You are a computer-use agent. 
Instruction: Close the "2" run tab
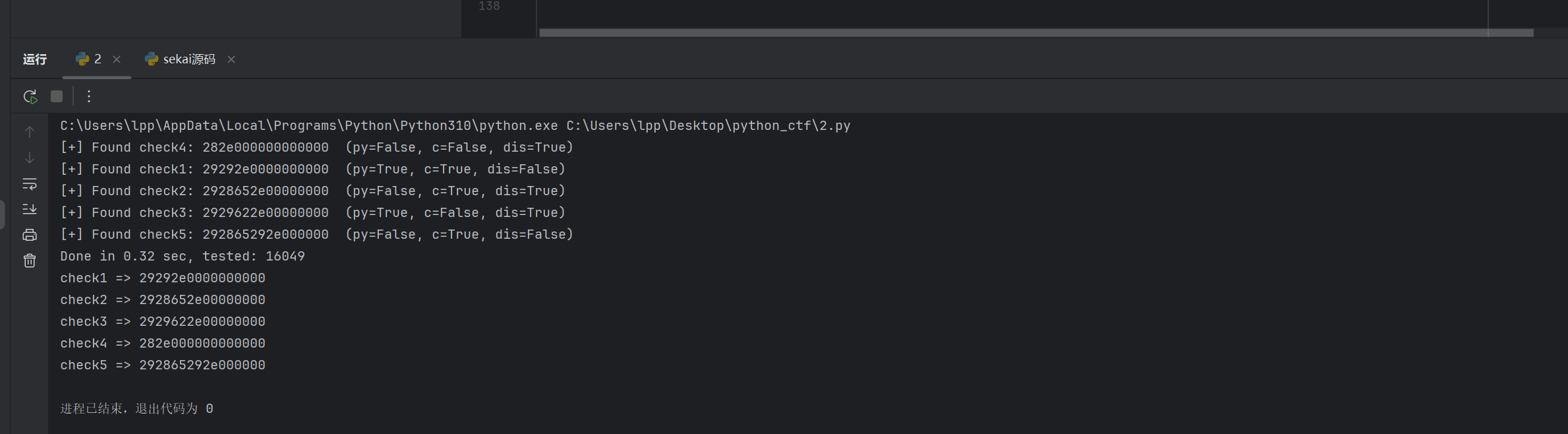click(x=117, y=59)
